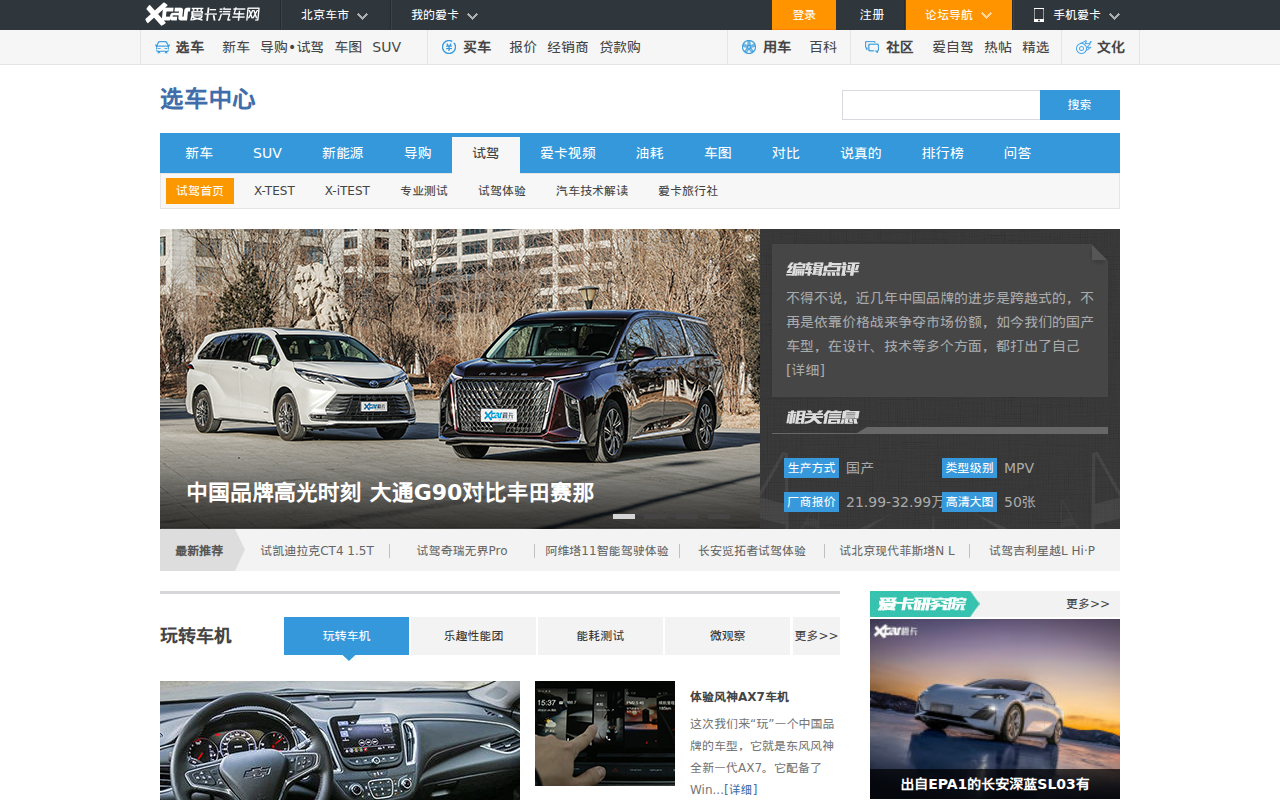
Task: Open the G90 vs 赛那 hero banner image
Action: point(460,379)
